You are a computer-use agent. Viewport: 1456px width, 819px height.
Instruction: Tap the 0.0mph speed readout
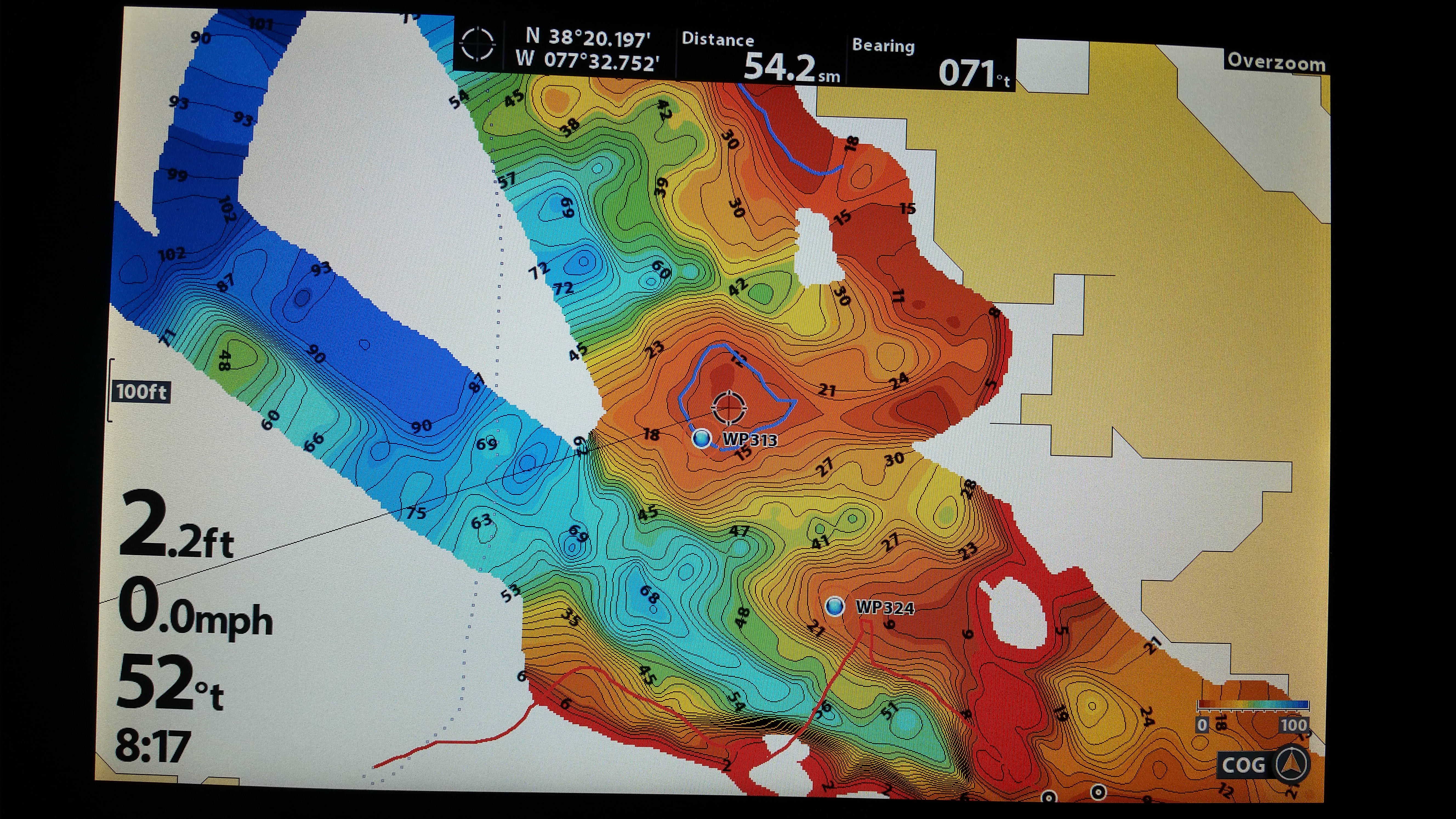click(195, 608)
